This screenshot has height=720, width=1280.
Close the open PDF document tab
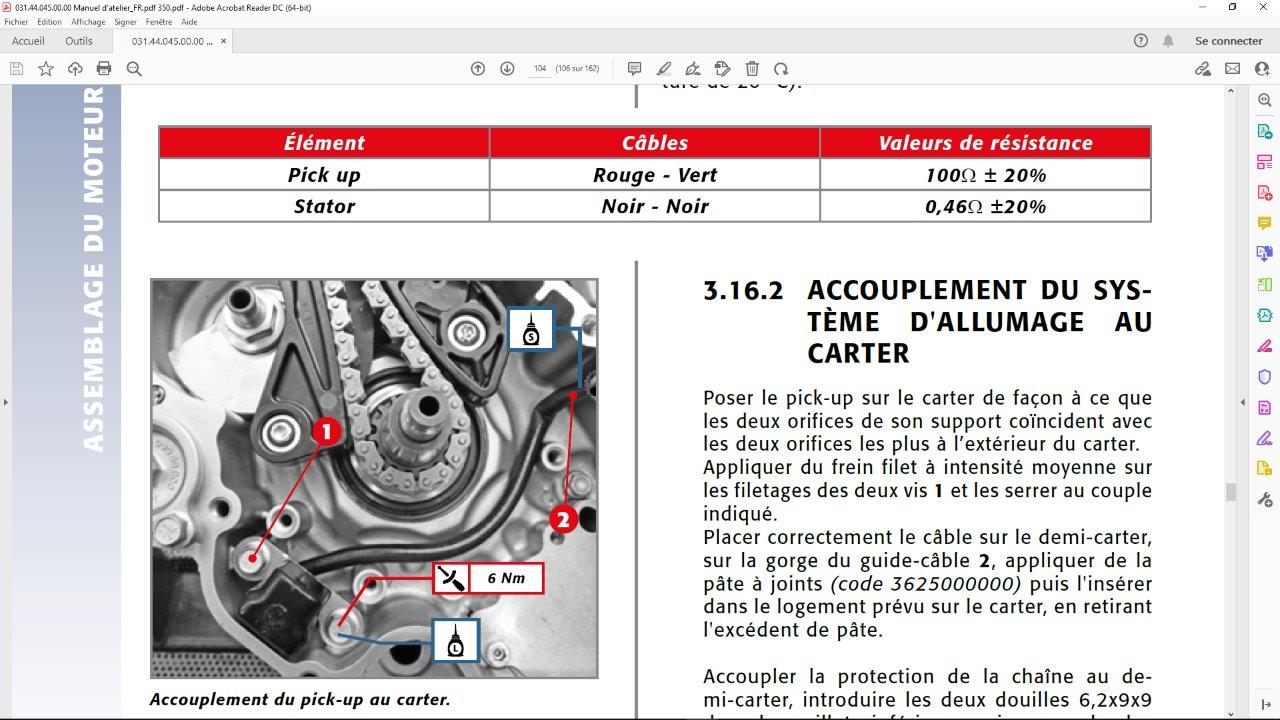click(224, 41)
